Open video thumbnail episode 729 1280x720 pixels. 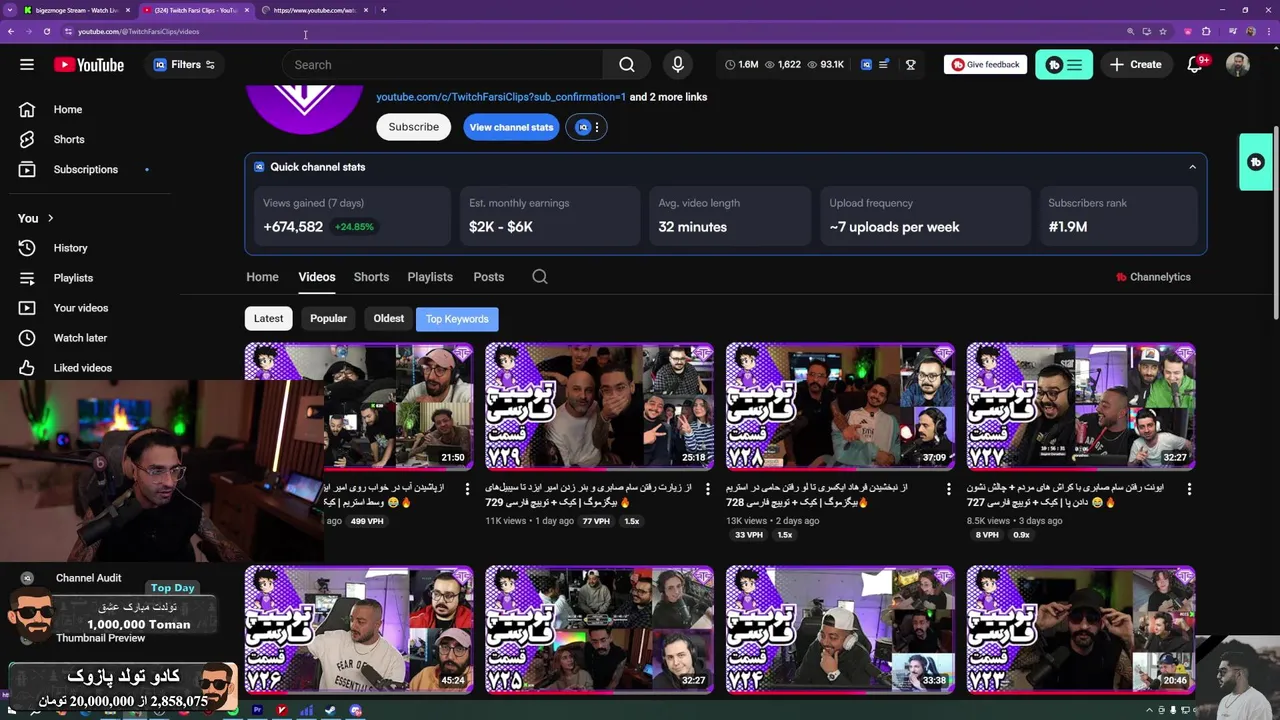point(600,407)
